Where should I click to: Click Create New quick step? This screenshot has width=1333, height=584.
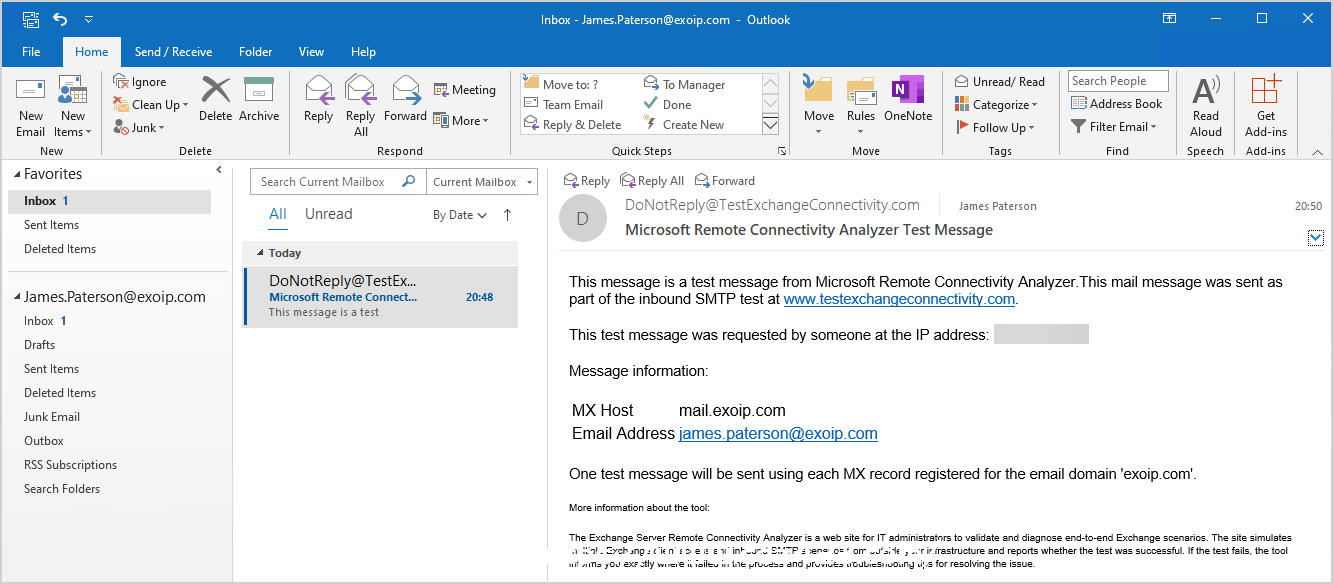[684, 125]
